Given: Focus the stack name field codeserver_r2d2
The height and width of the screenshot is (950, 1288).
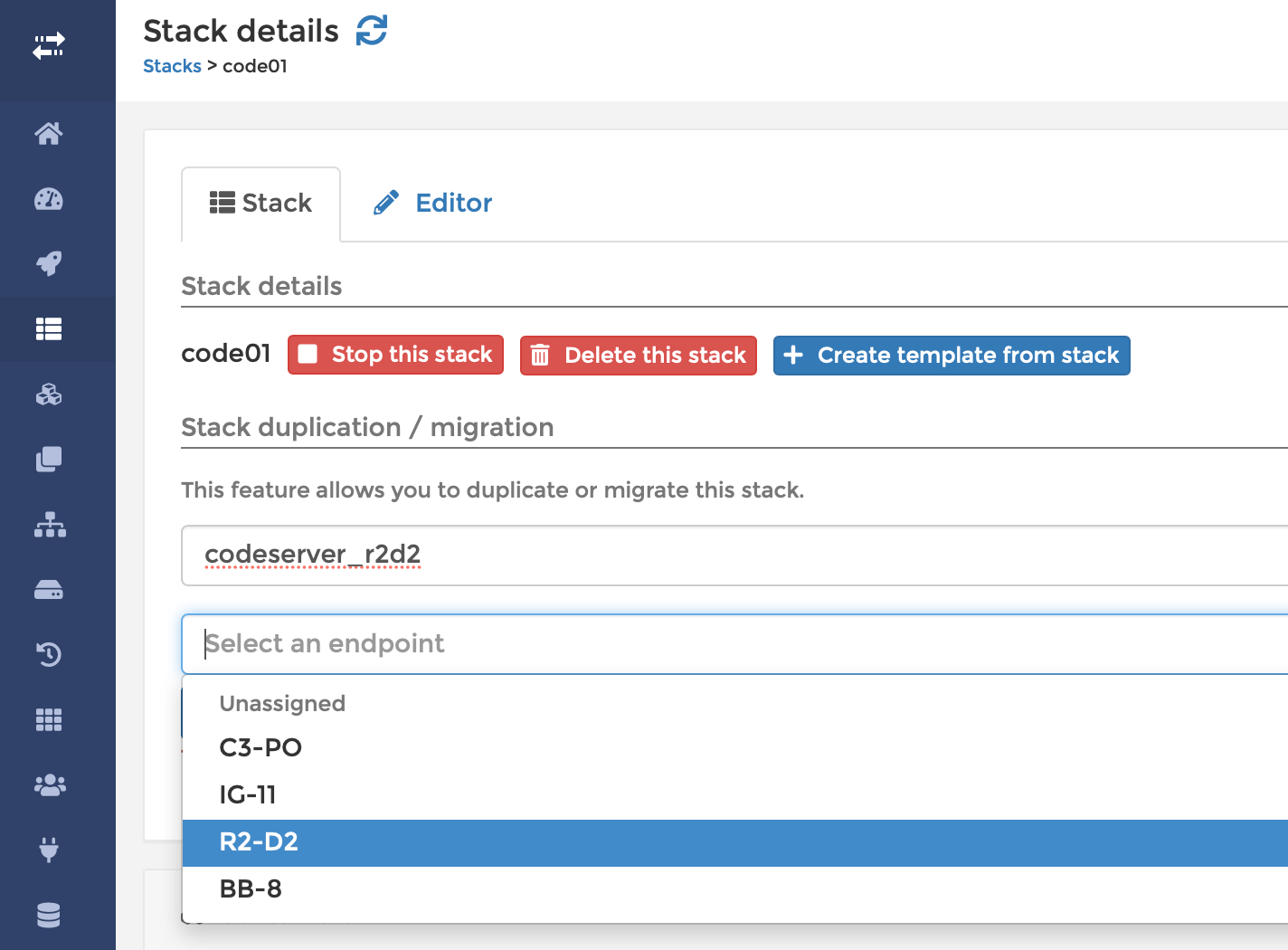Looking at the screenshot, I should 734,555.
